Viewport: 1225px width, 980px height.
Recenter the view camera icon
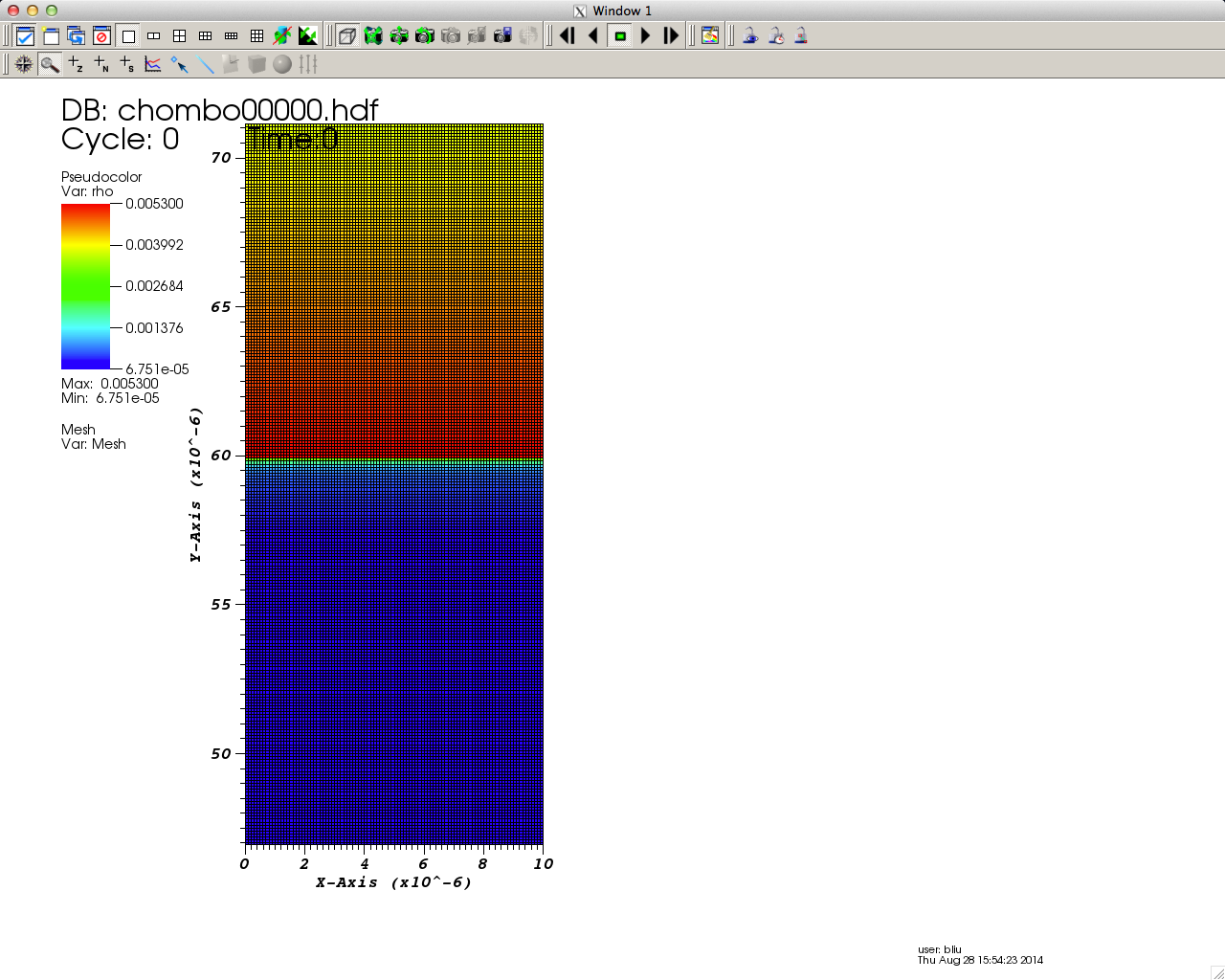399,36
